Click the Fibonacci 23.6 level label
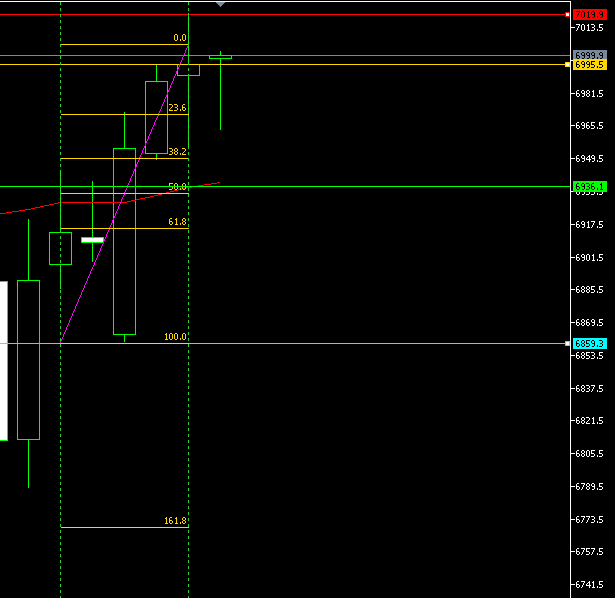This screenshot has width=615, height=598. click(x=177, y=108)
